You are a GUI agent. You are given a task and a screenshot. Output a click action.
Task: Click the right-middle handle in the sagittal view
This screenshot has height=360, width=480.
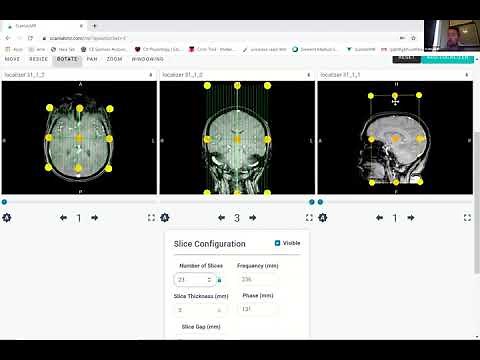point(420,138)
